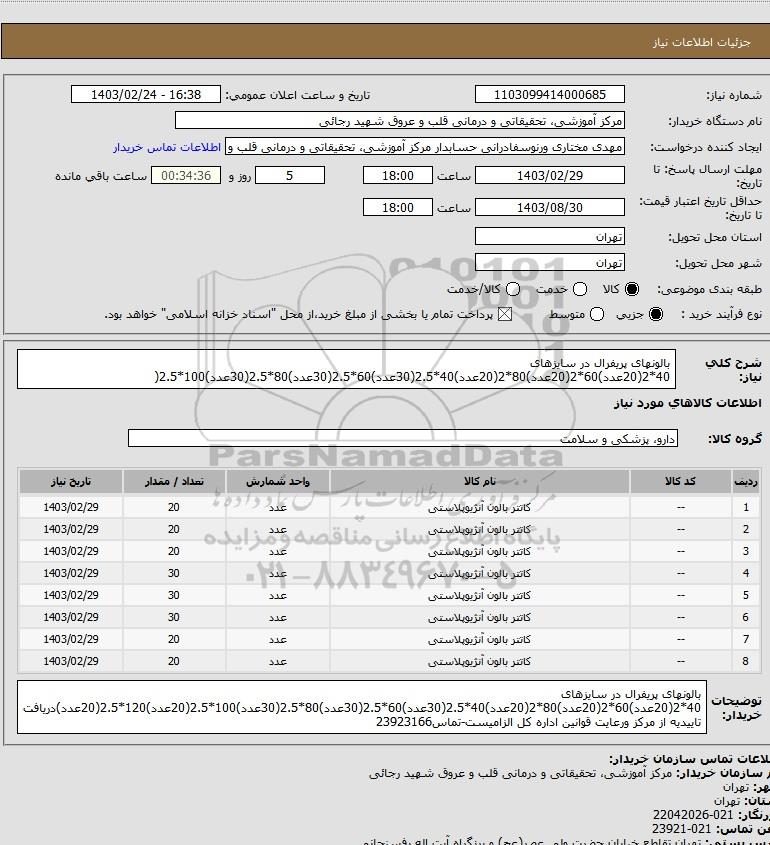Select row 4 item name cell

(480, 574)
